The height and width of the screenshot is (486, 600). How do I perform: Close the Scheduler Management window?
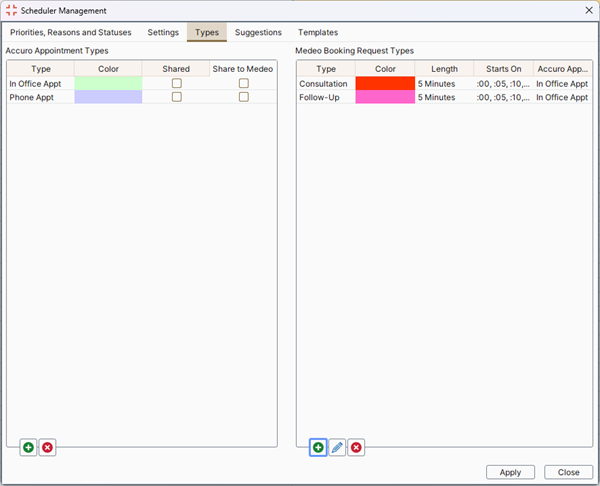pos(589,10)
